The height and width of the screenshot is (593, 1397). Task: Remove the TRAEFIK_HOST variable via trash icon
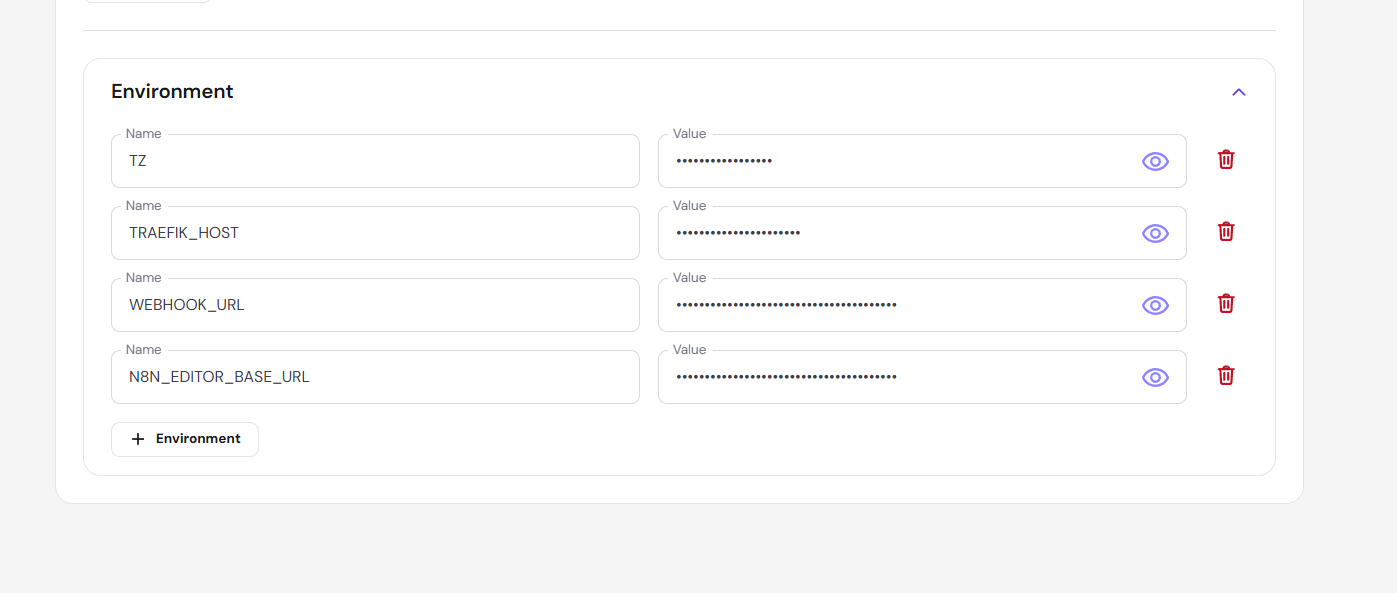pyautogui.click(x=1226, y=231)
